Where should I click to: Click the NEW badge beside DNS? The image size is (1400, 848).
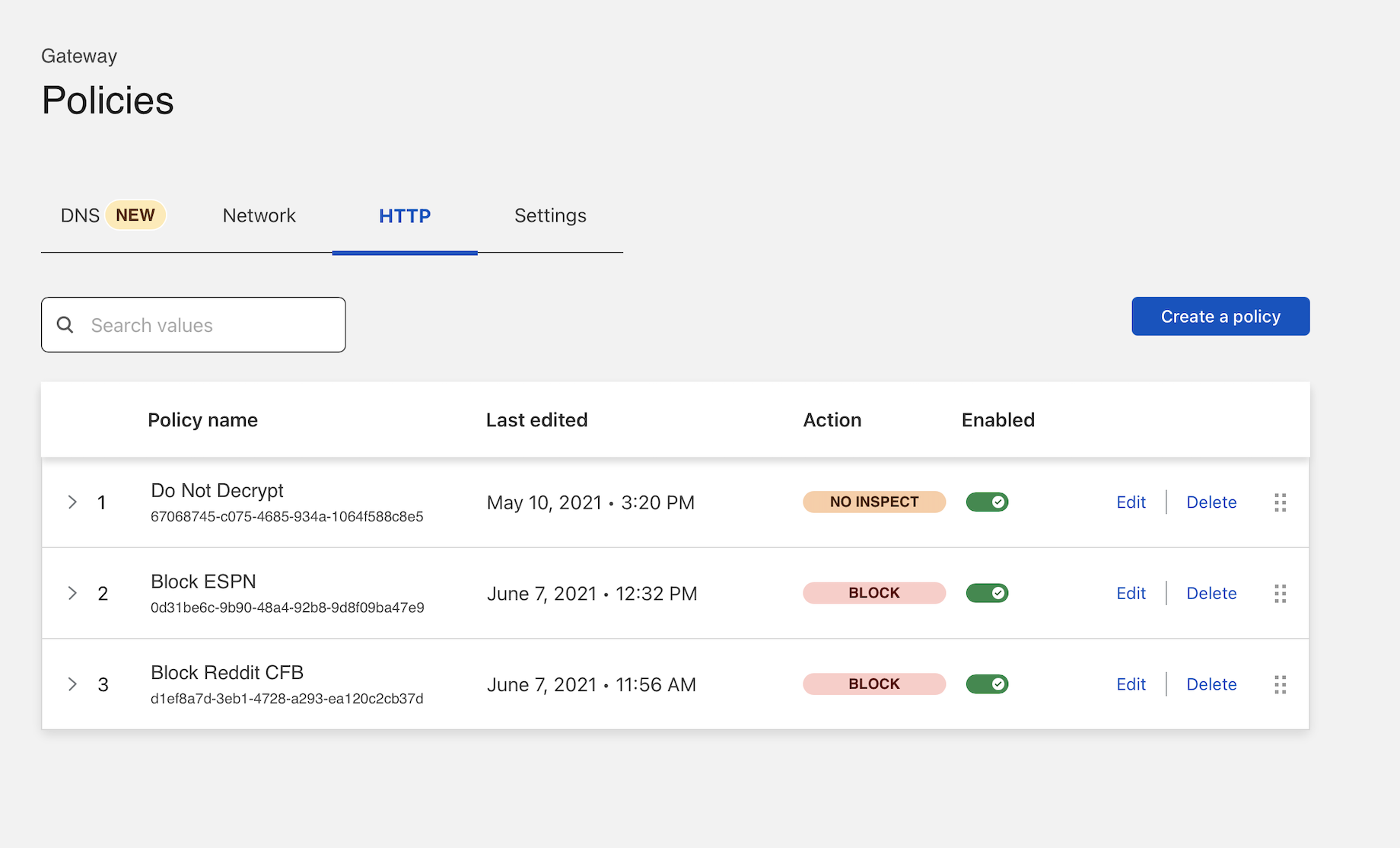(x=135, y=215)
